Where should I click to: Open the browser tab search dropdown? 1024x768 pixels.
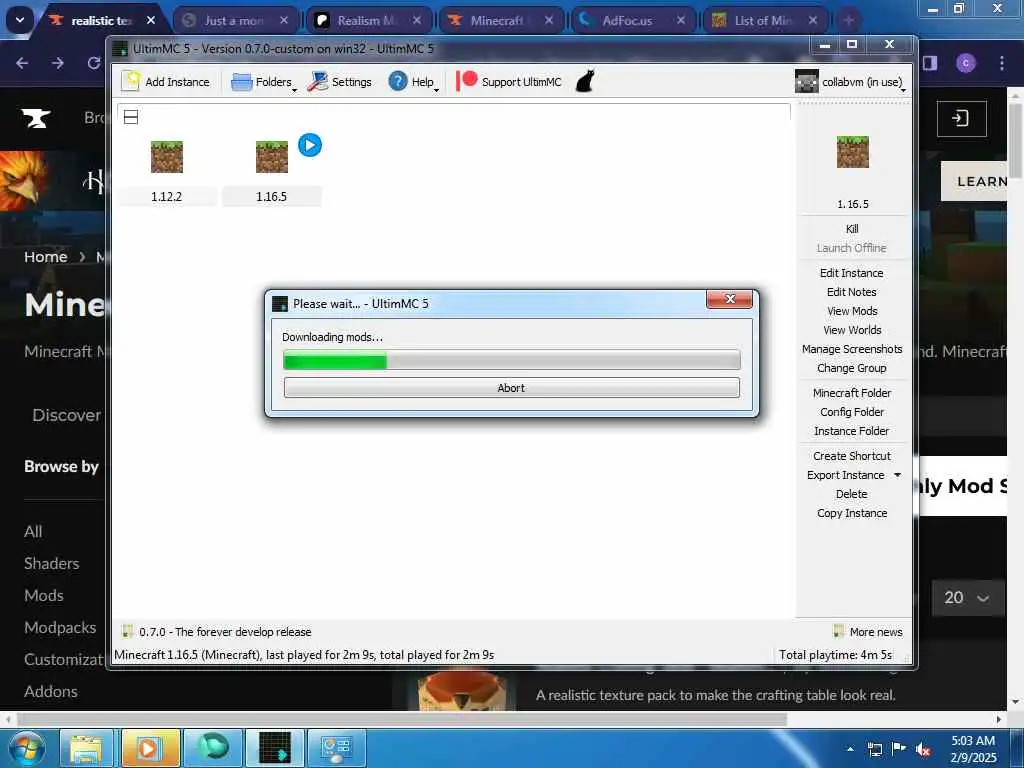20,20
